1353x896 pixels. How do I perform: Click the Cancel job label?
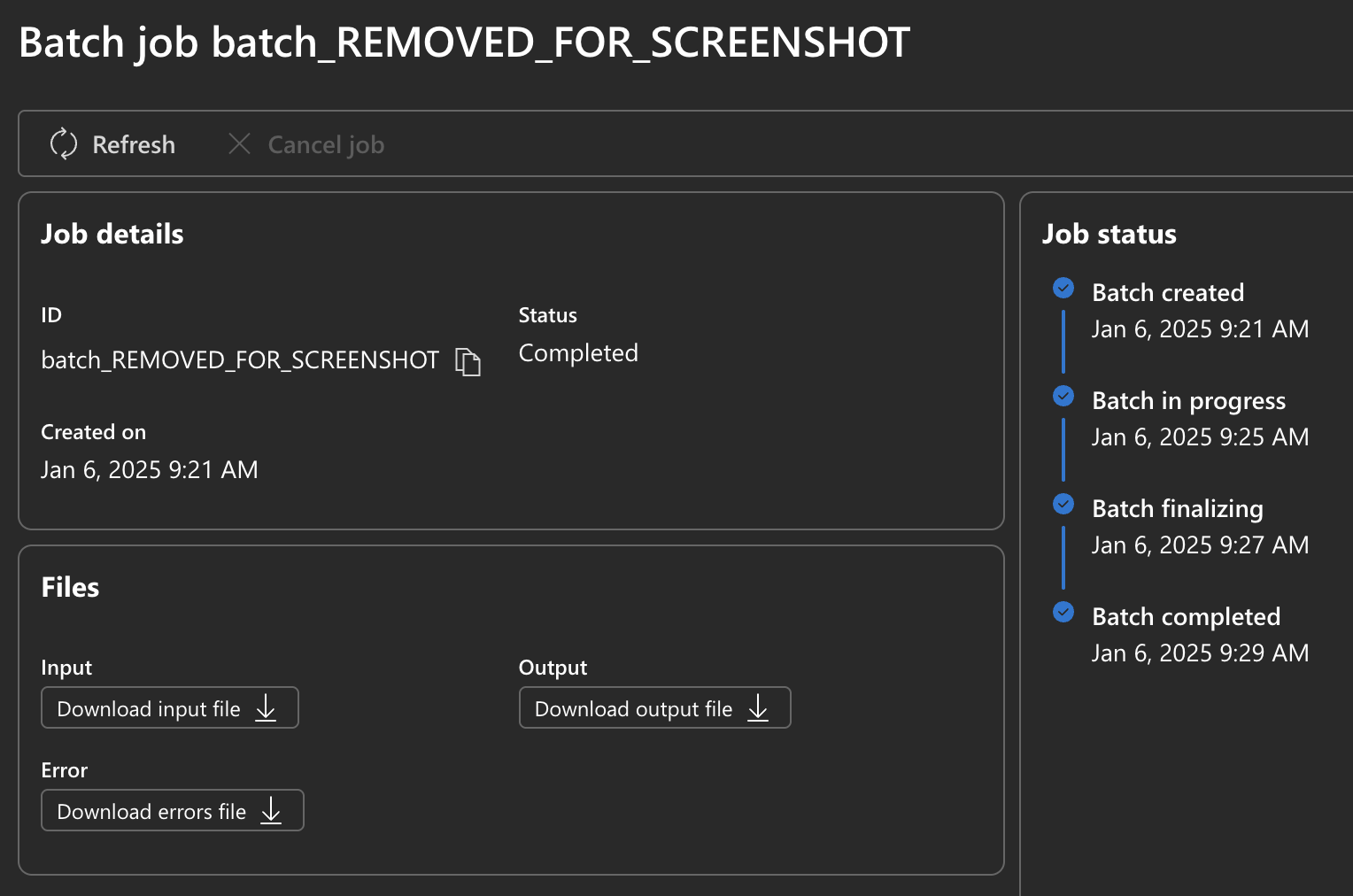pos(326,145)
